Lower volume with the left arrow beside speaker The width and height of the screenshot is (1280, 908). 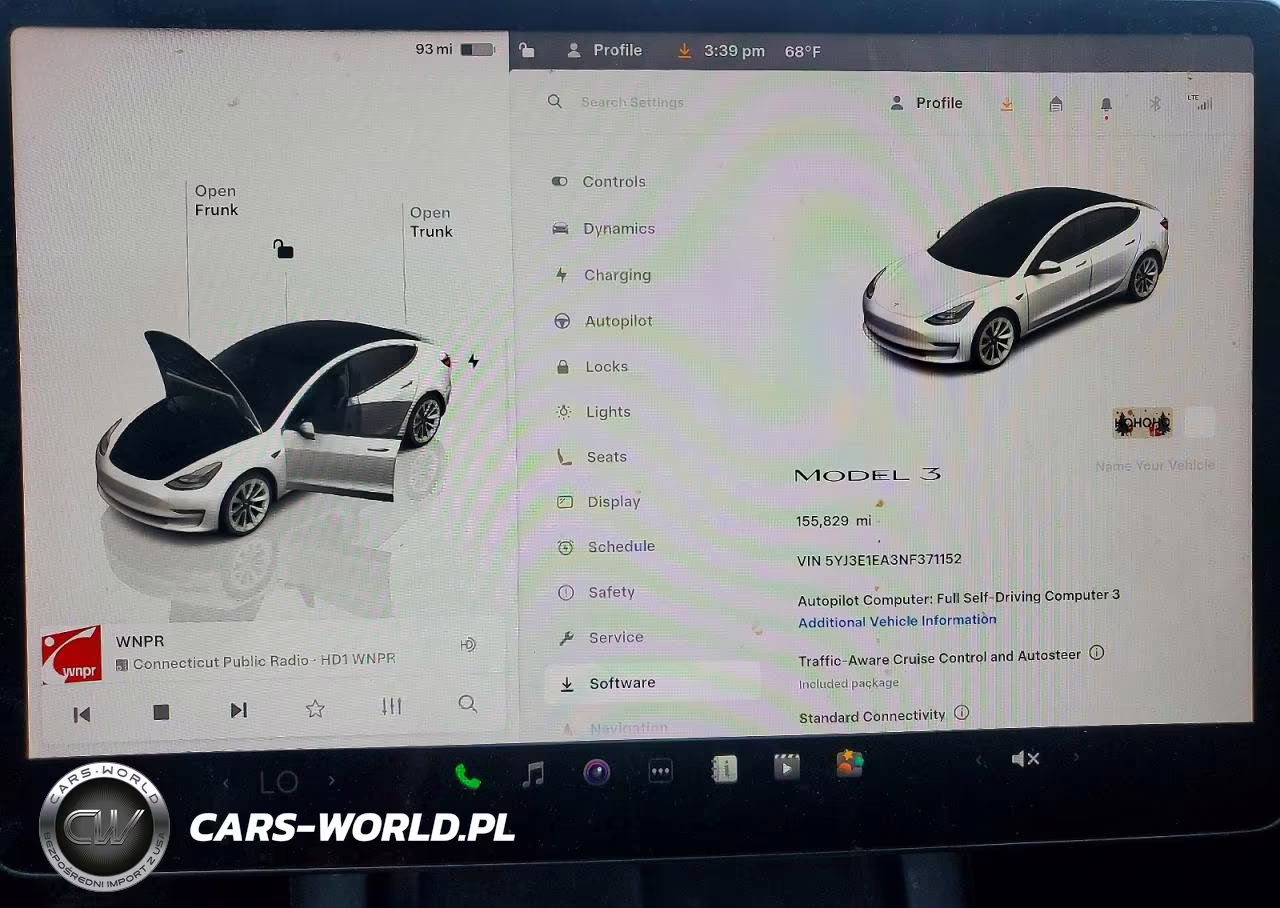click(x=980, y=761)
